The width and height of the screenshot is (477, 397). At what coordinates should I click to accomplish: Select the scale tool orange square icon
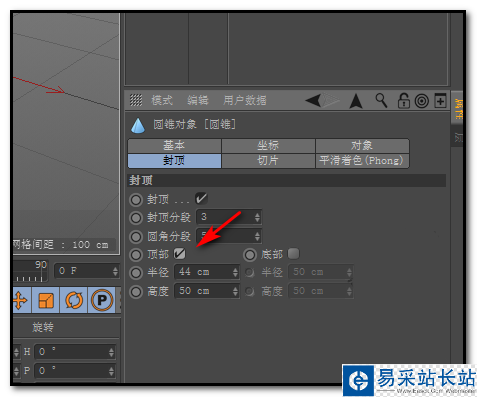pyautogui.click(x=46, y=300)
